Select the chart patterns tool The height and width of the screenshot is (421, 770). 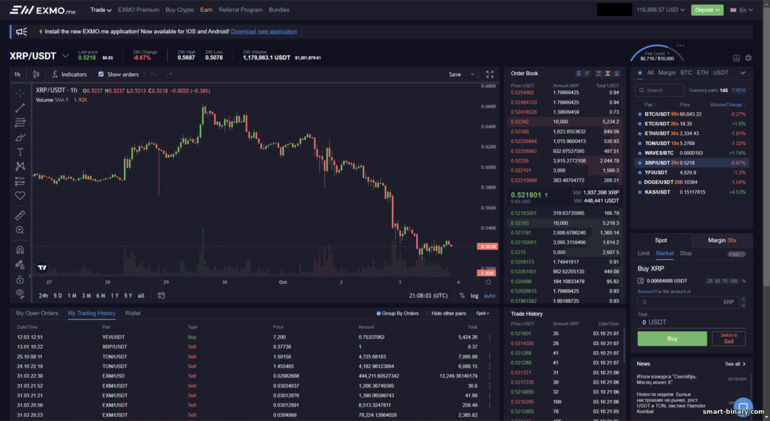click(20, 167)
